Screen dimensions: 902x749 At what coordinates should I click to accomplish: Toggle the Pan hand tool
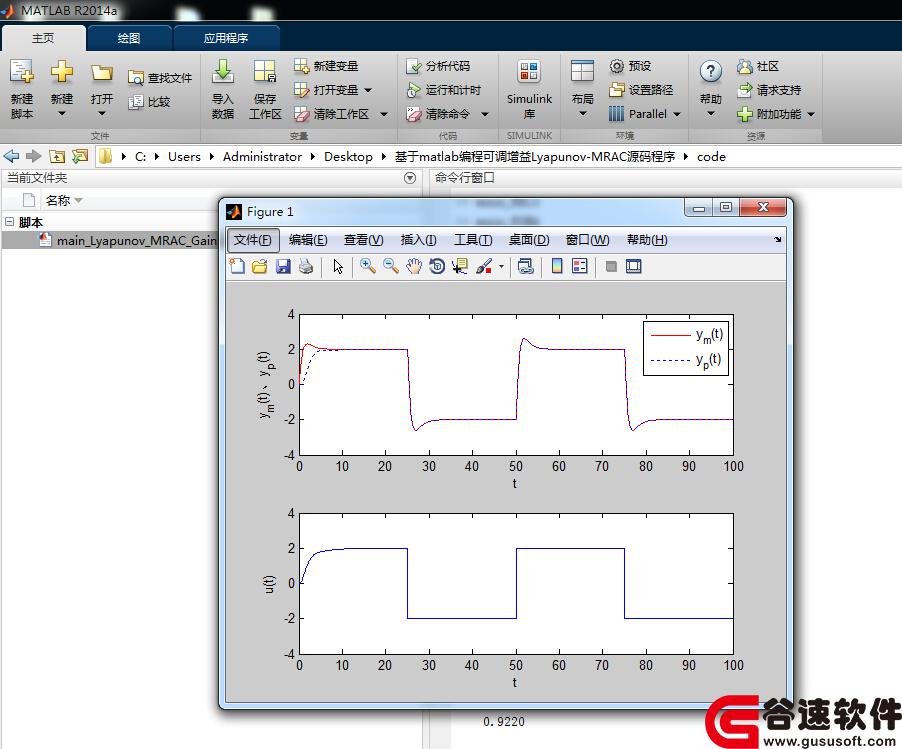414,266
